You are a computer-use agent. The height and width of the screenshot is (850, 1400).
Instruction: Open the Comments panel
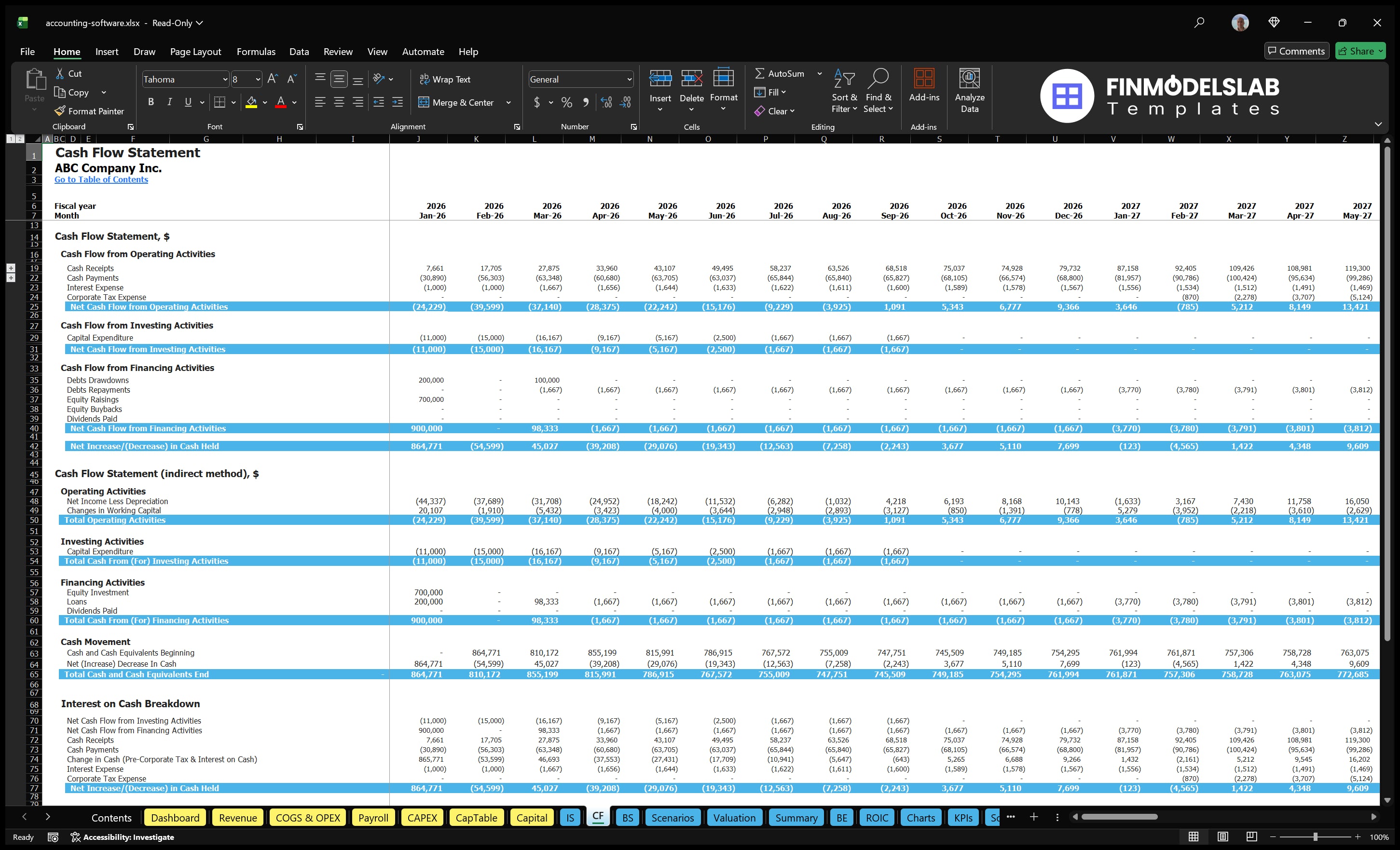pyautogui.click(x=1297, y=51)
